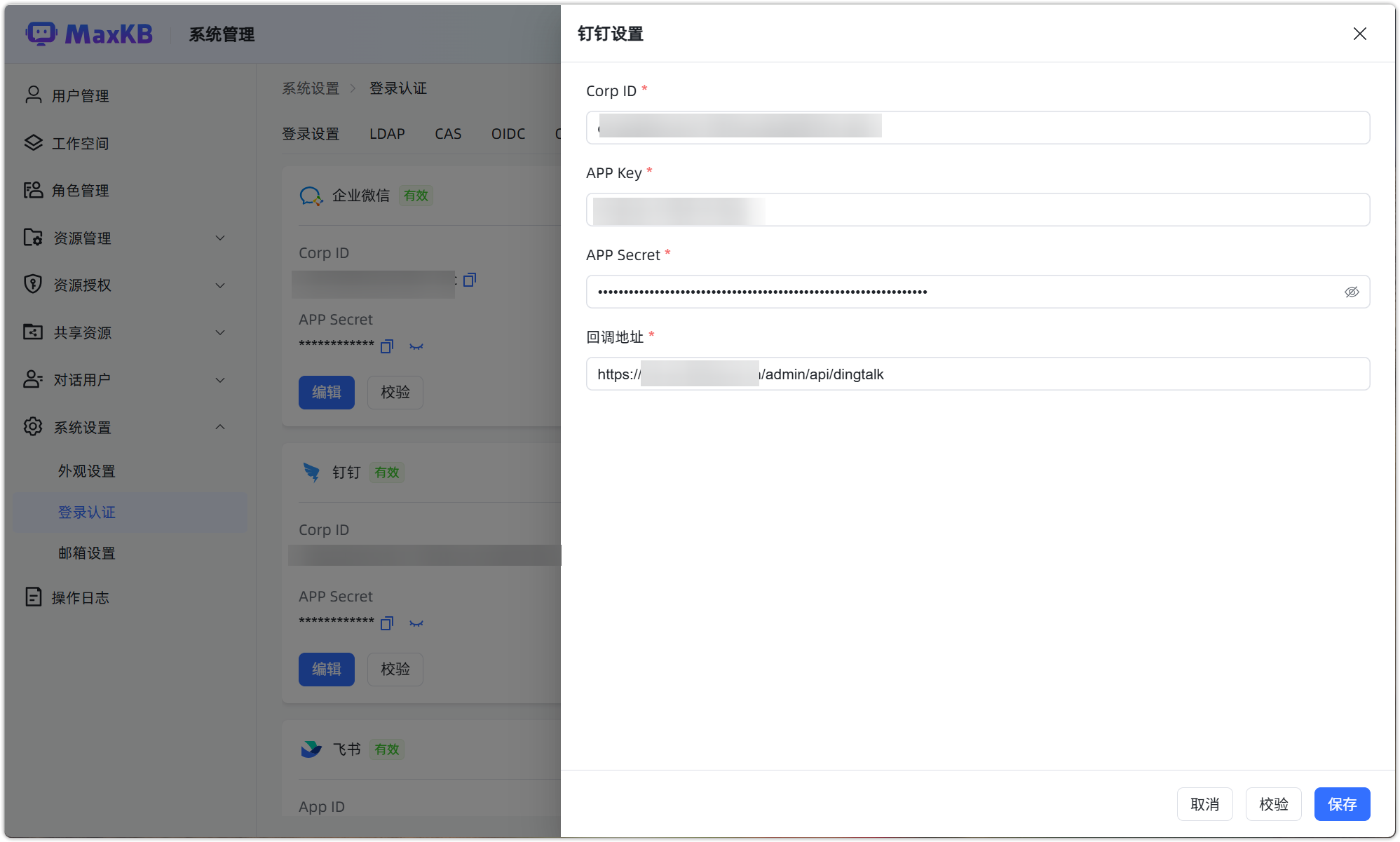This screenshot has height=842, width=1400.
Task: Copy the 企业微信 APP Secret
Action: [x=387, y=346]
